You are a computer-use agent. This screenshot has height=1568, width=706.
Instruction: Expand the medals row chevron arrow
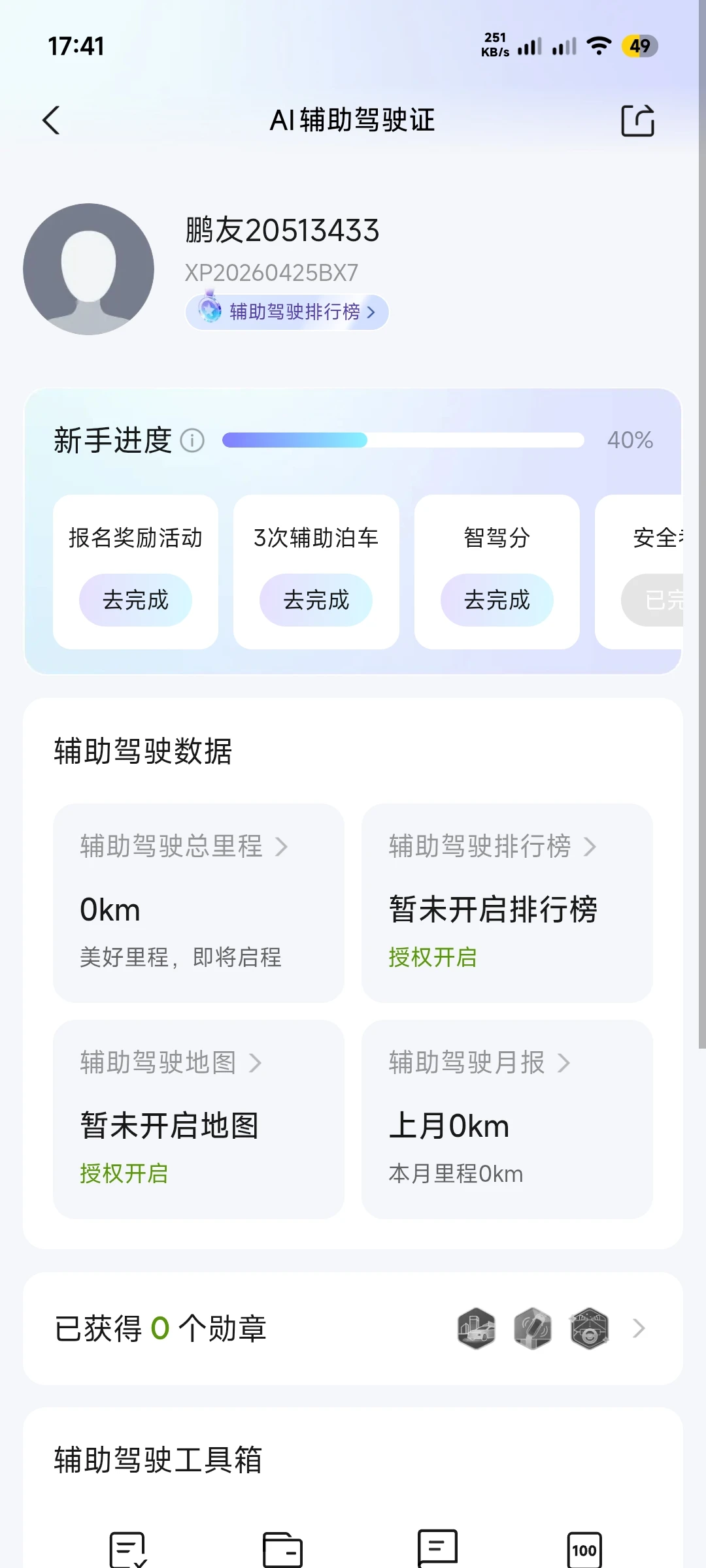(639, 1328)
